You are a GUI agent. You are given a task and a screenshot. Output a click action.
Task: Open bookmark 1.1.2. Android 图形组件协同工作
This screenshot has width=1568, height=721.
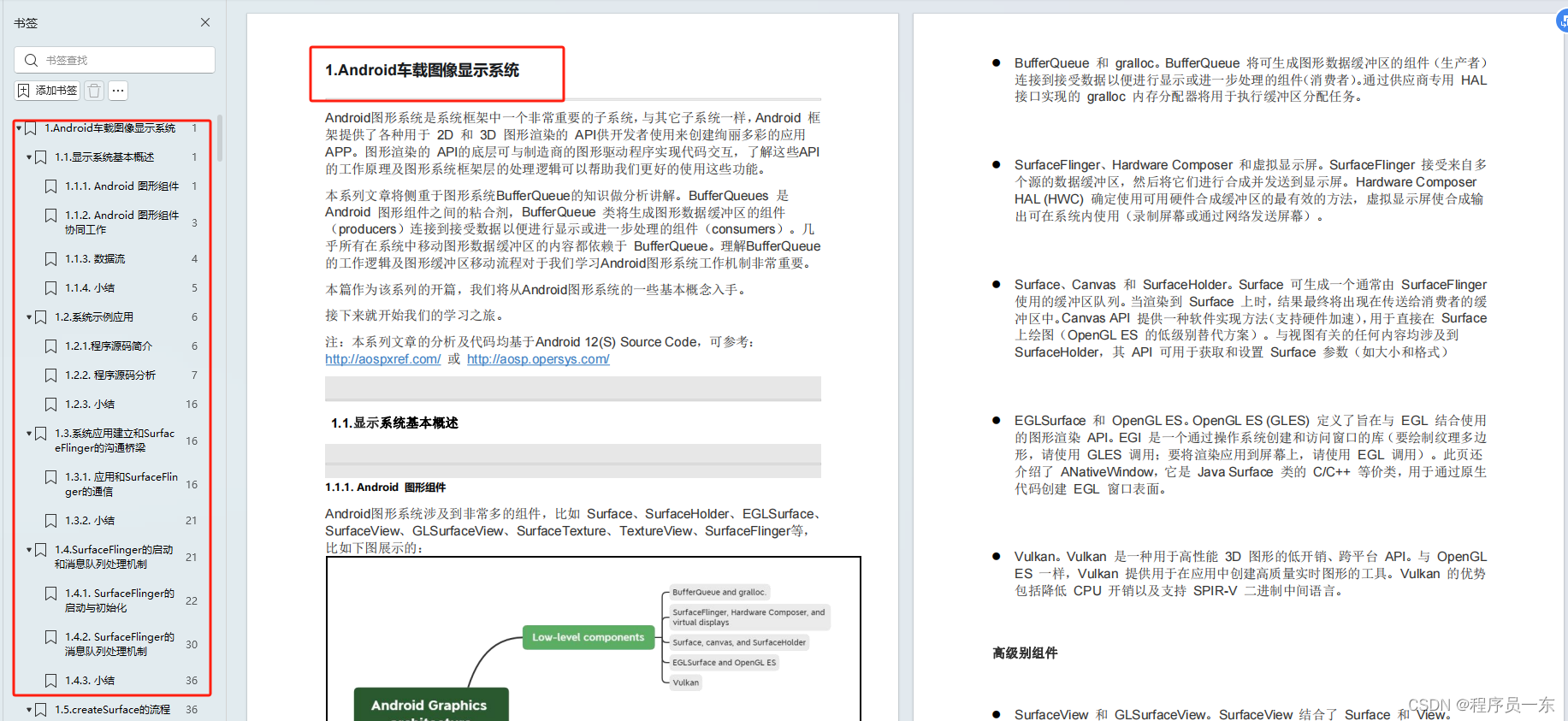[121, 222]
